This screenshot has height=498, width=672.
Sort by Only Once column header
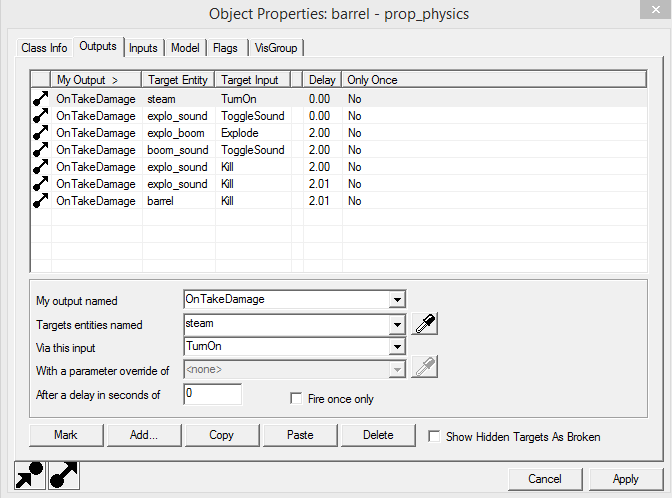[494, 80]
